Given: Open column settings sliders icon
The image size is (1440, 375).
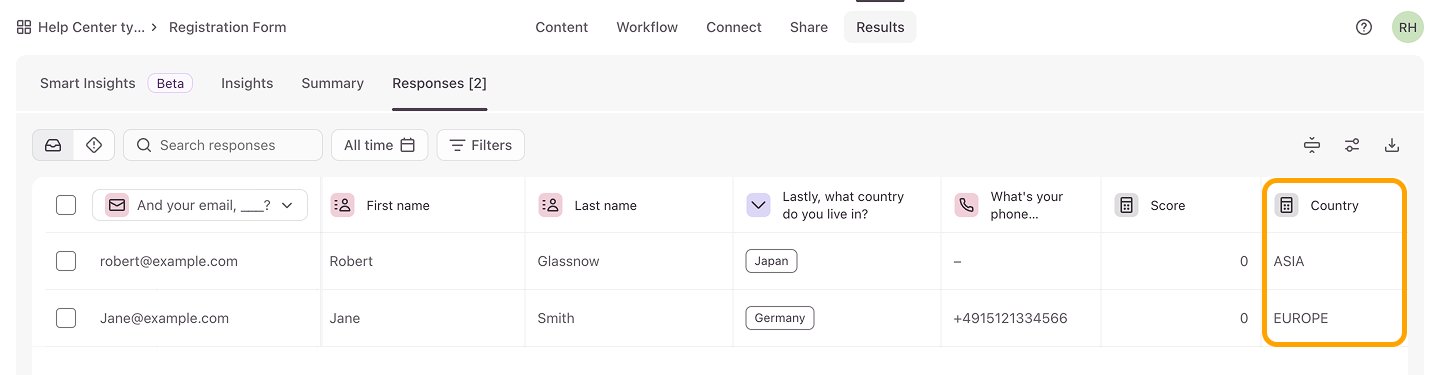Looking at the screenshot, I should tap(1352, 145).
